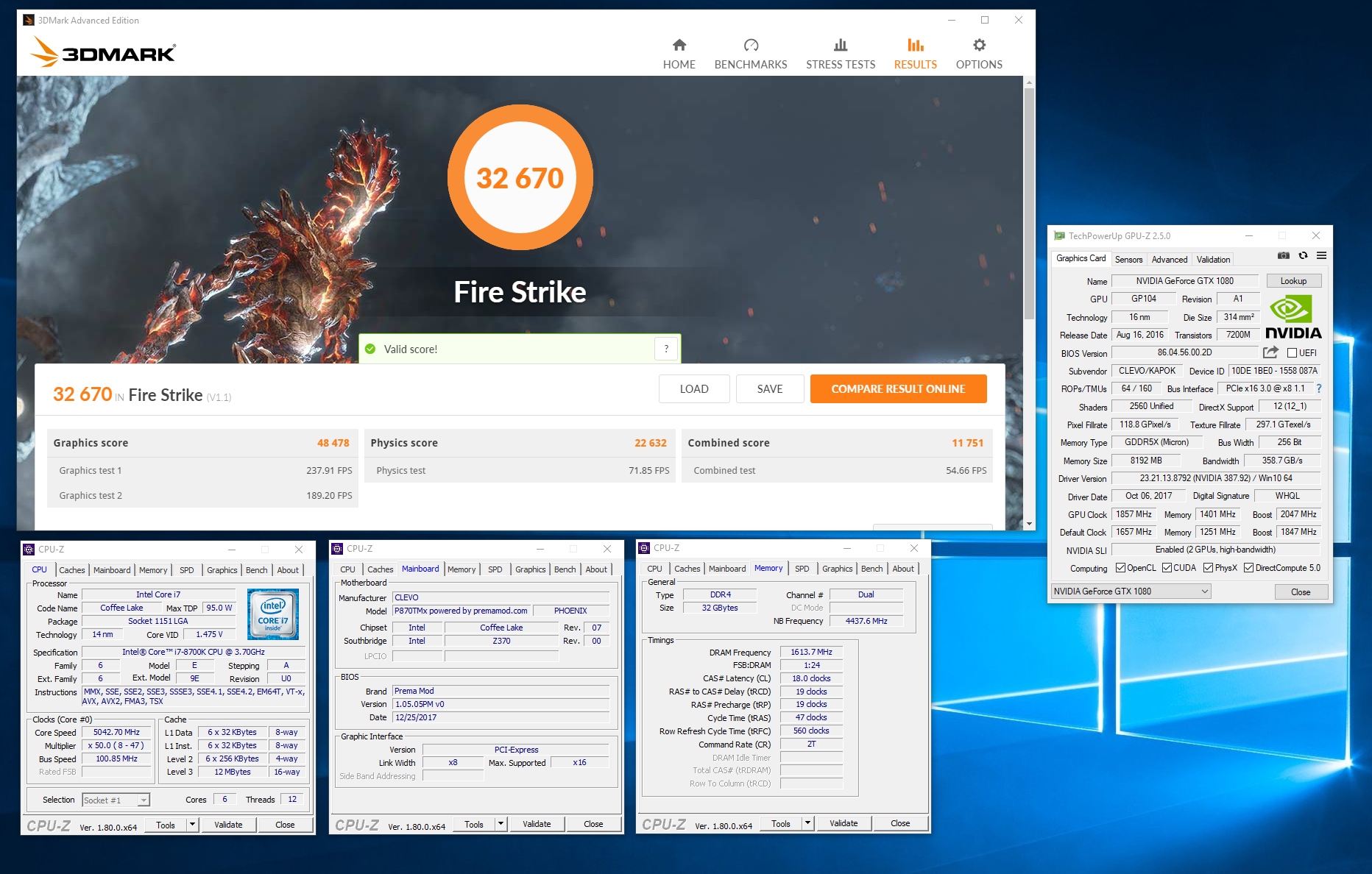
Task: Click the NVIDIA logo in GPU-Z
Action: click(1293, 317)
